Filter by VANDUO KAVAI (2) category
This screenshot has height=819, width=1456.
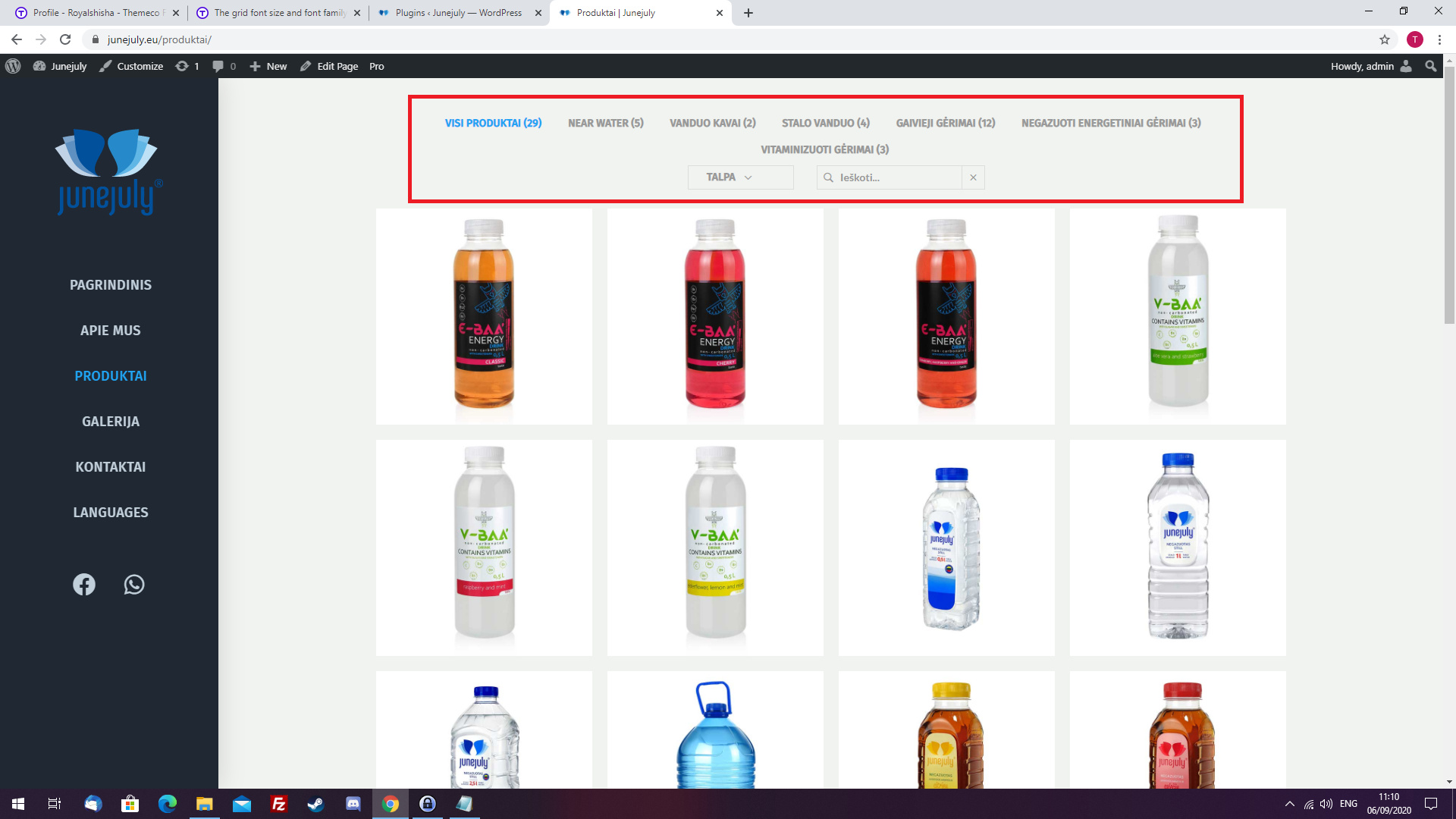[713, 123]
